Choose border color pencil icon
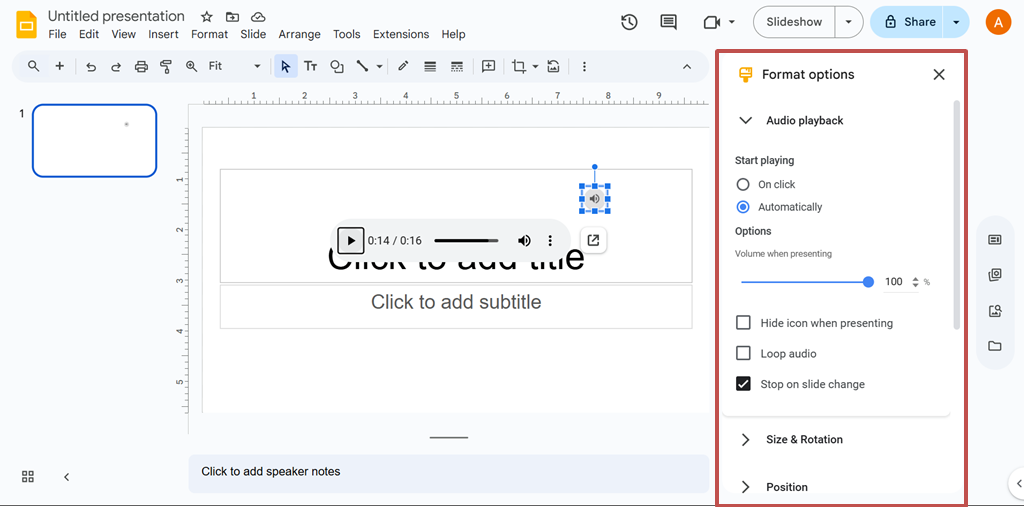1024x507 pixels. (x=403, y=66)
